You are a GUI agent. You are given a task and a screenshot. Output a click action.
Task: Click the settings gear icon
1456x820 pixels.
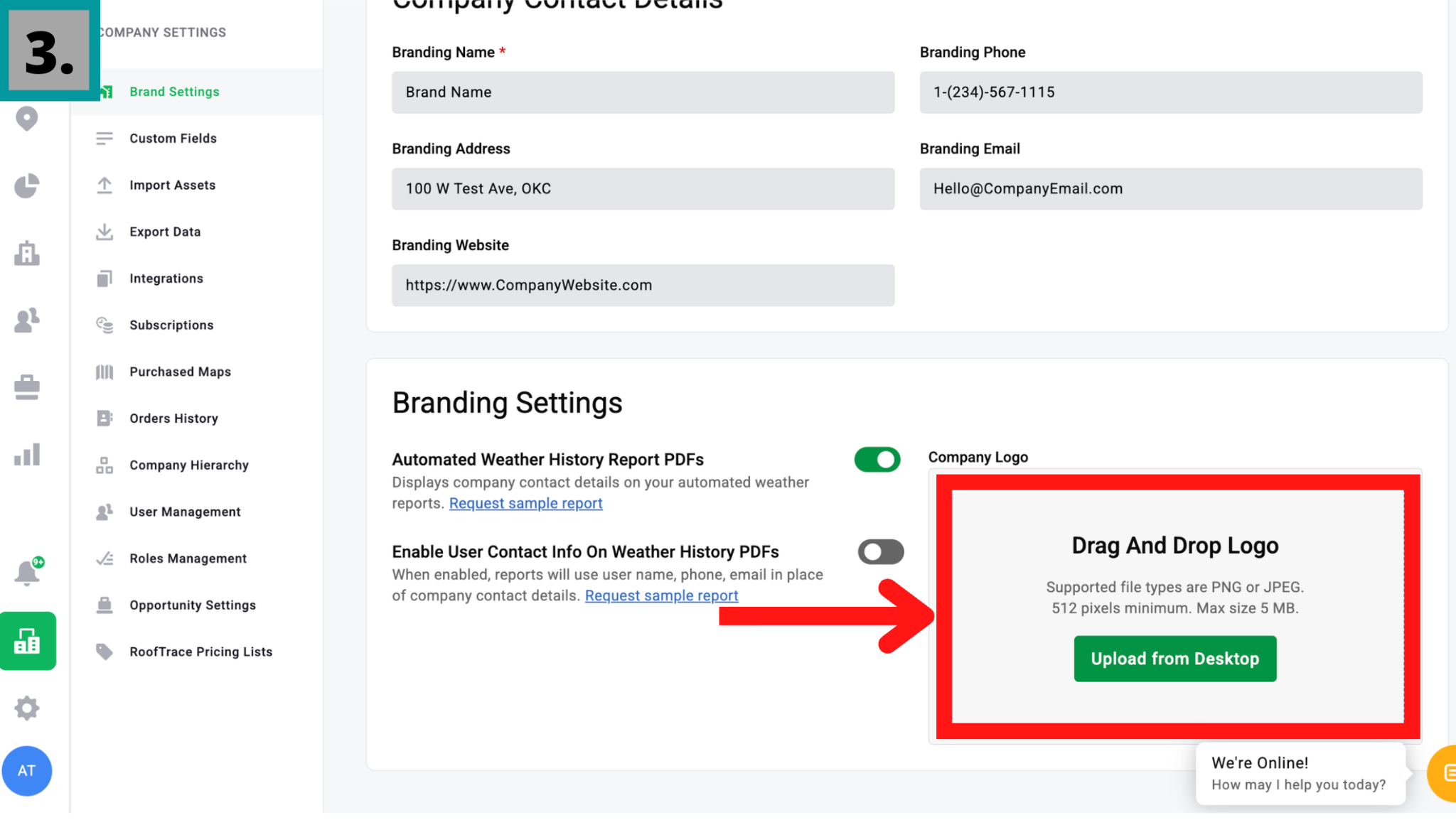pyautogui.click(x=27, y=708)
